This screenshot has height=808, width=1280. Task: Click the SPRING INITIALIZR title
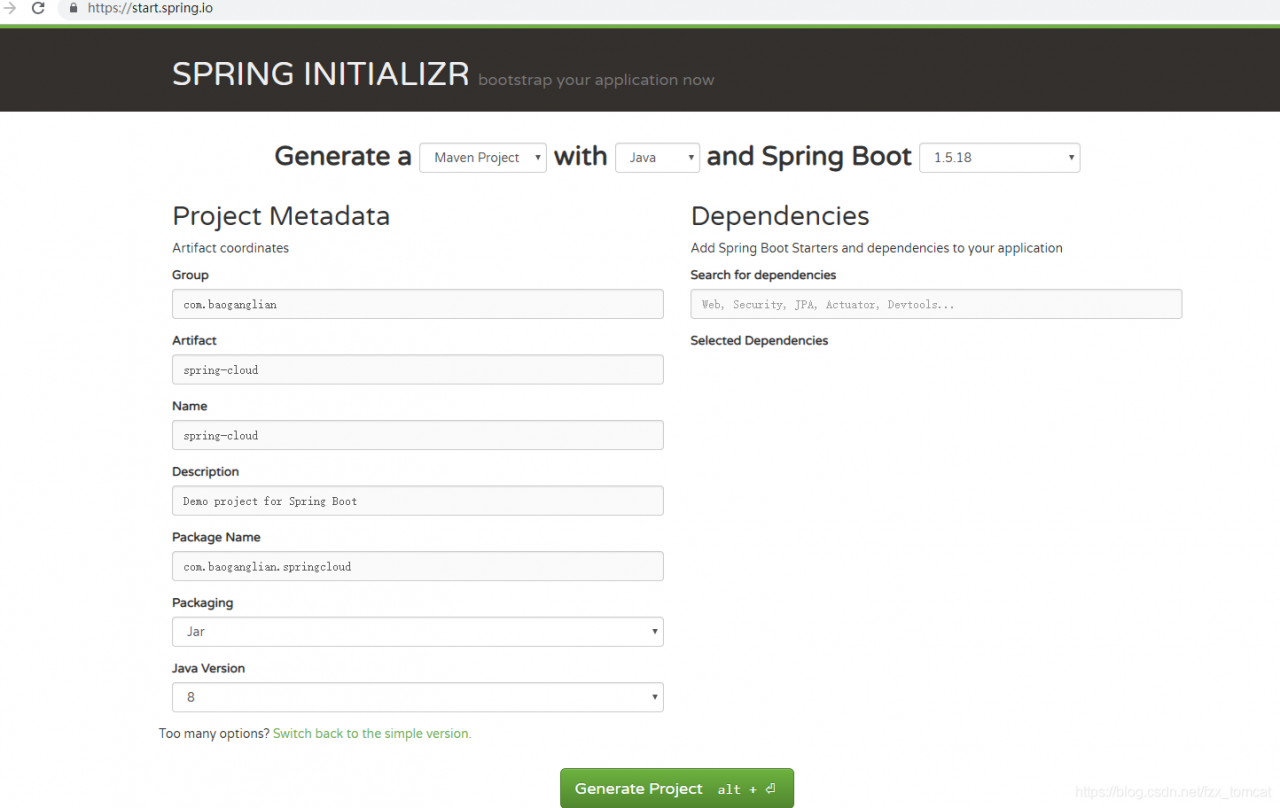pos(320,74)
